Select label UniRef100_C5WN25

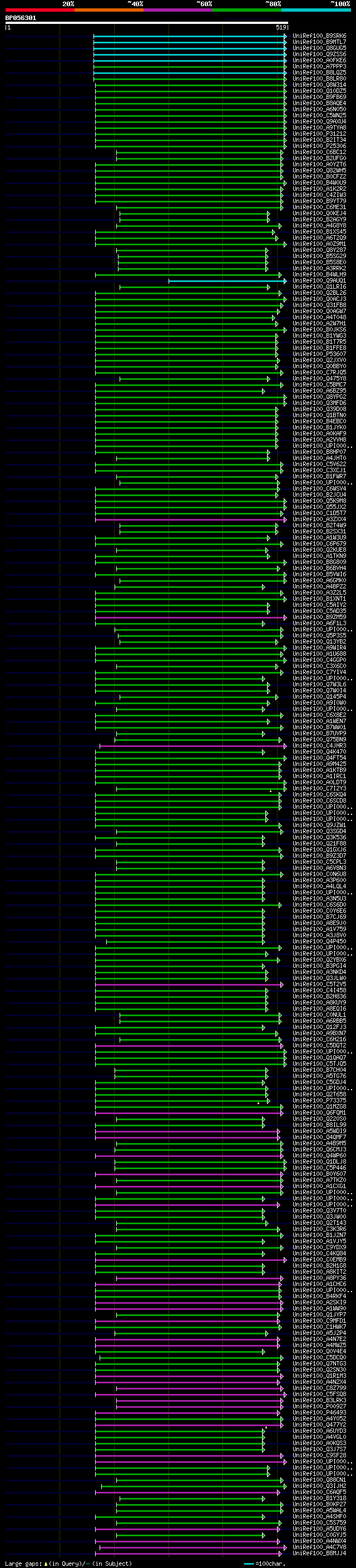(319, 115)
